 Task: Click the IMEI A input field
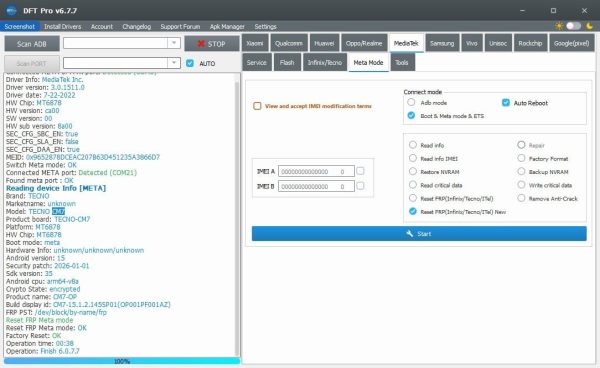tap(316, 172)
